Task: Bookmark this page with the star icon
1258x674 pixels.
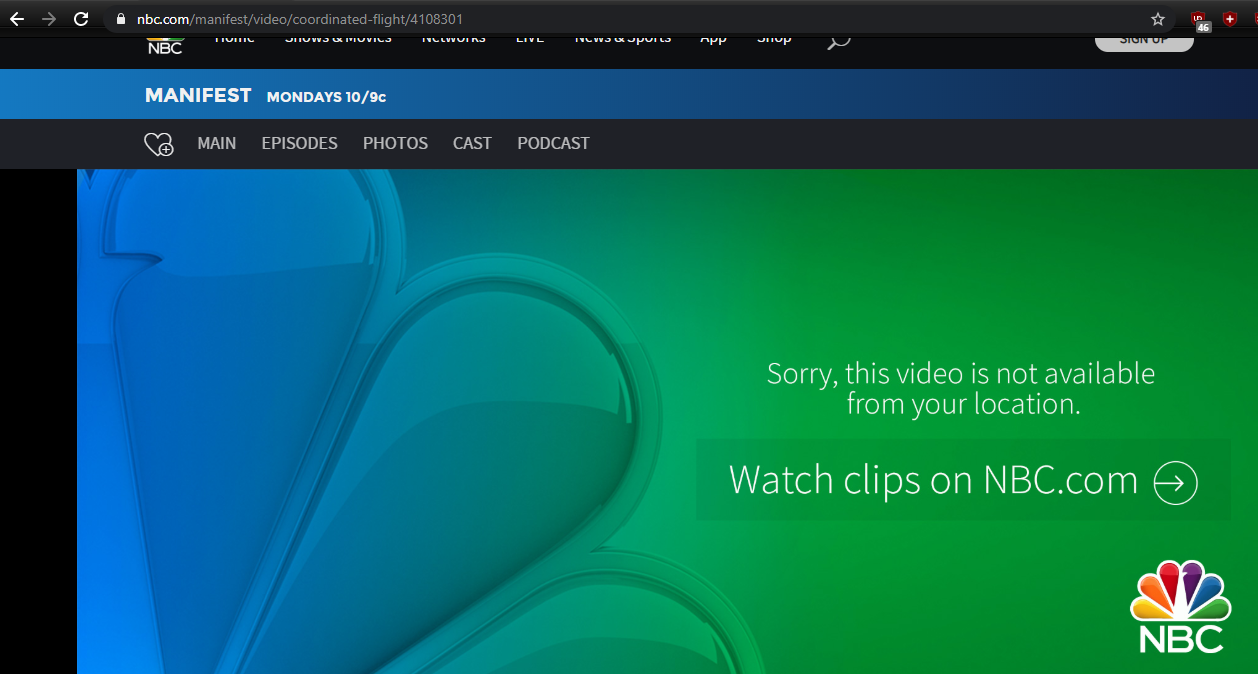Action: (x=1158, y=19)
